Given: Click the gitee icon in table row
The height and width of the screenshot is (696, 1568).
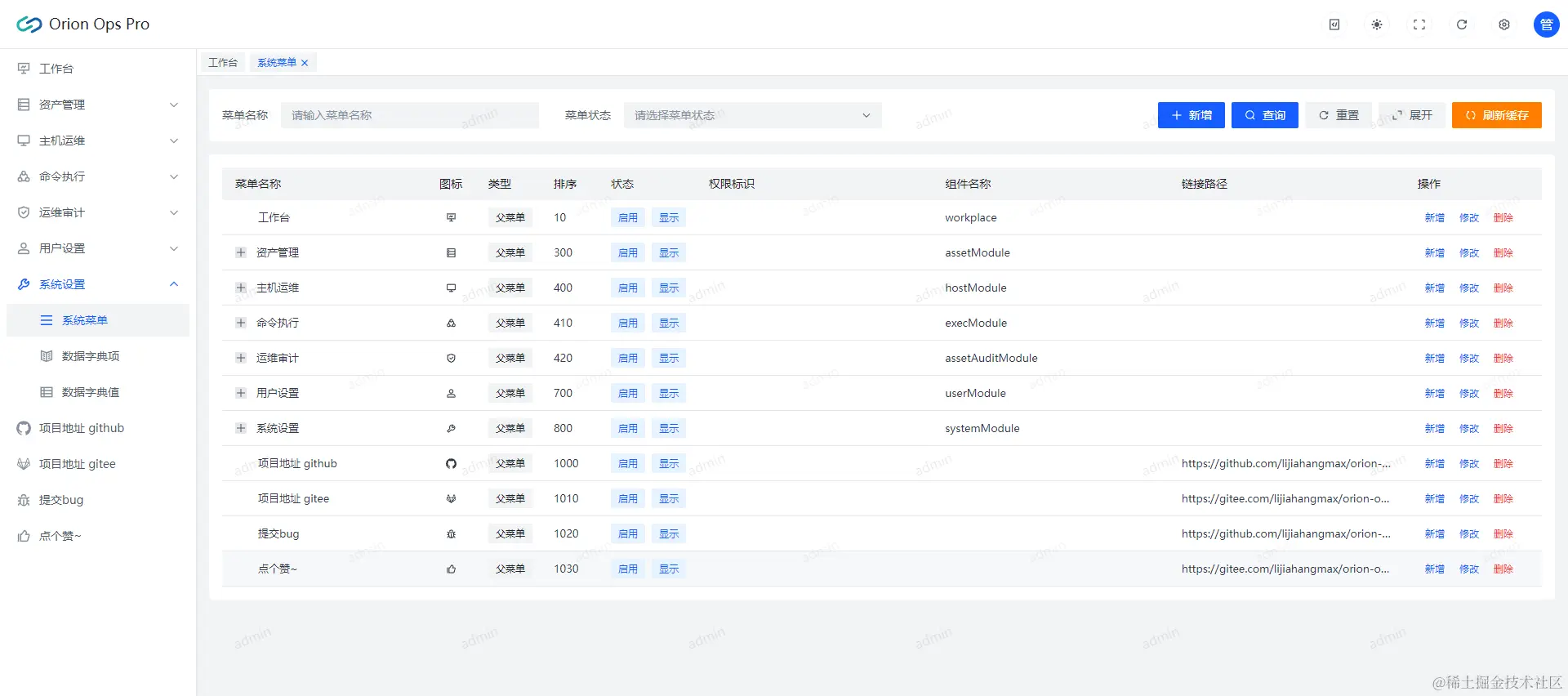Looking at the screenshot, I should click(x=451, y=498).
